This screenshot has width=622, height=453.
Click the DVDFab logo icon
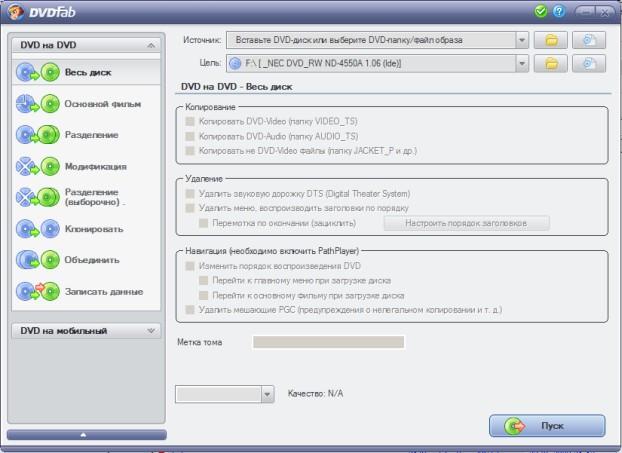coord(15,12)
